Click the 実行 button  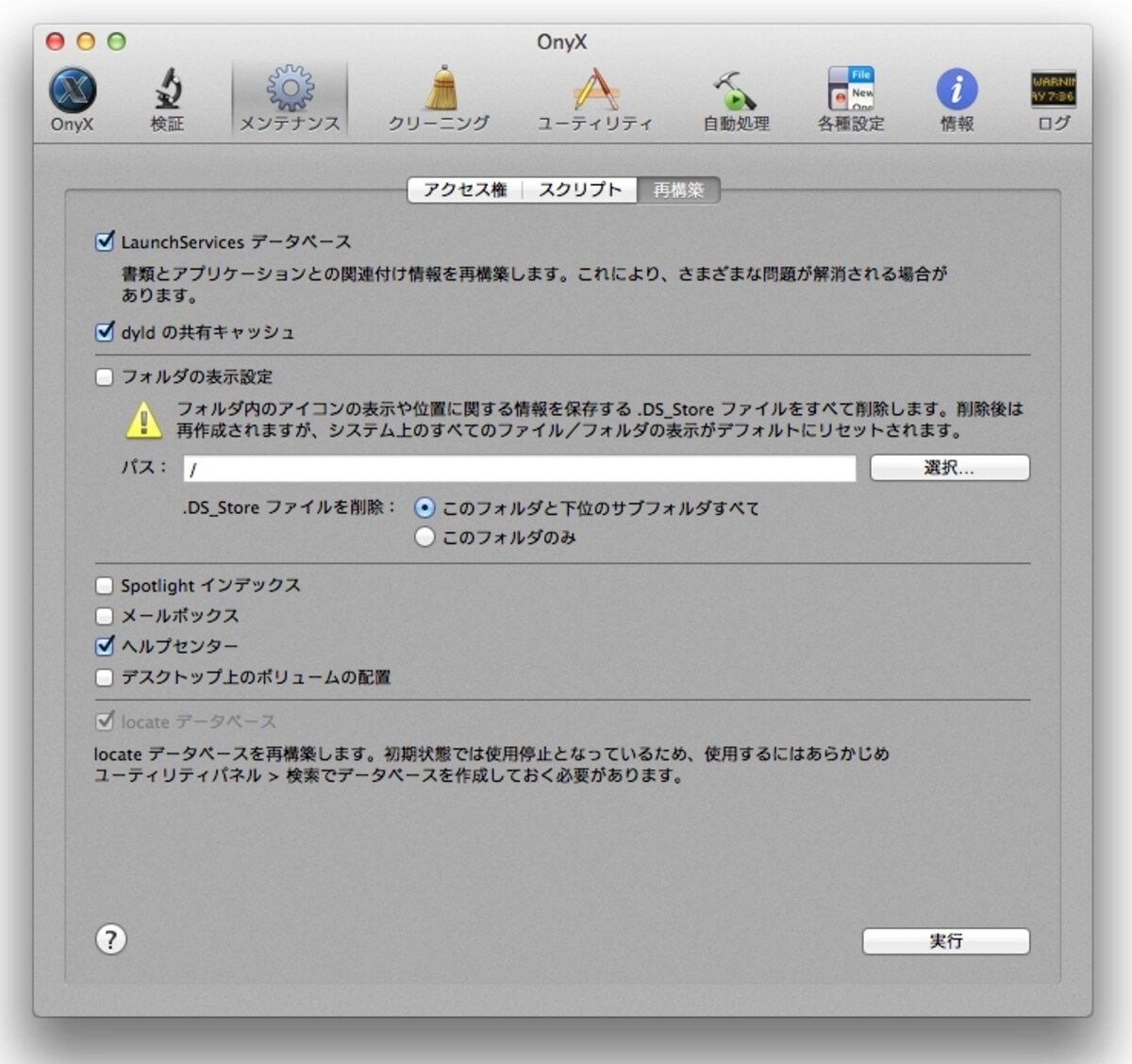(x=945, y=941)
